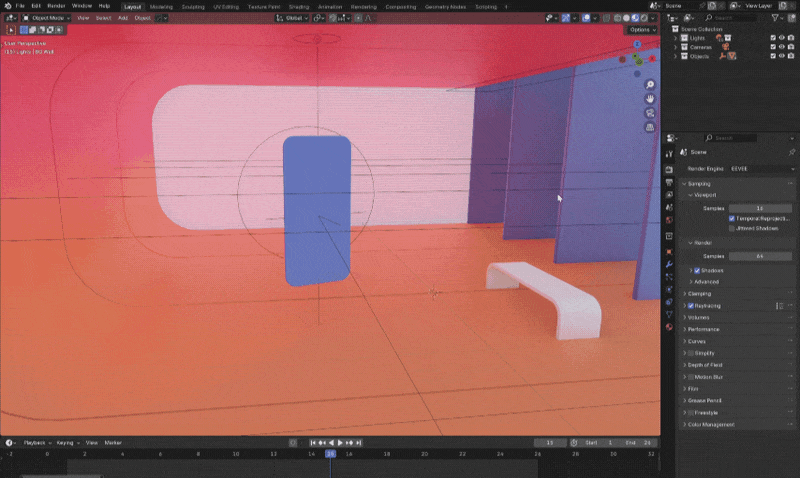Toggle the camera view icon
The image size is (800, 478).
click(x=650, y=113)
